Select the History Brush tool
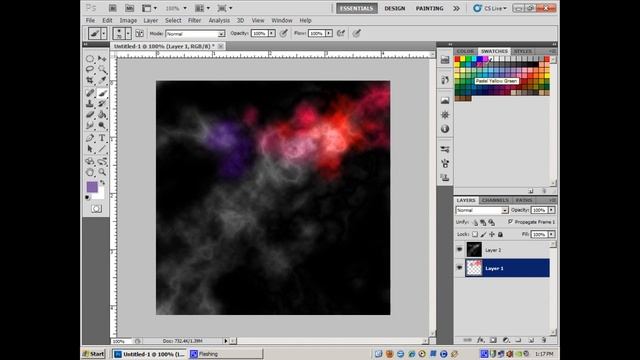The width and height of the screenshot is (640, 360). tap(102, 104)
